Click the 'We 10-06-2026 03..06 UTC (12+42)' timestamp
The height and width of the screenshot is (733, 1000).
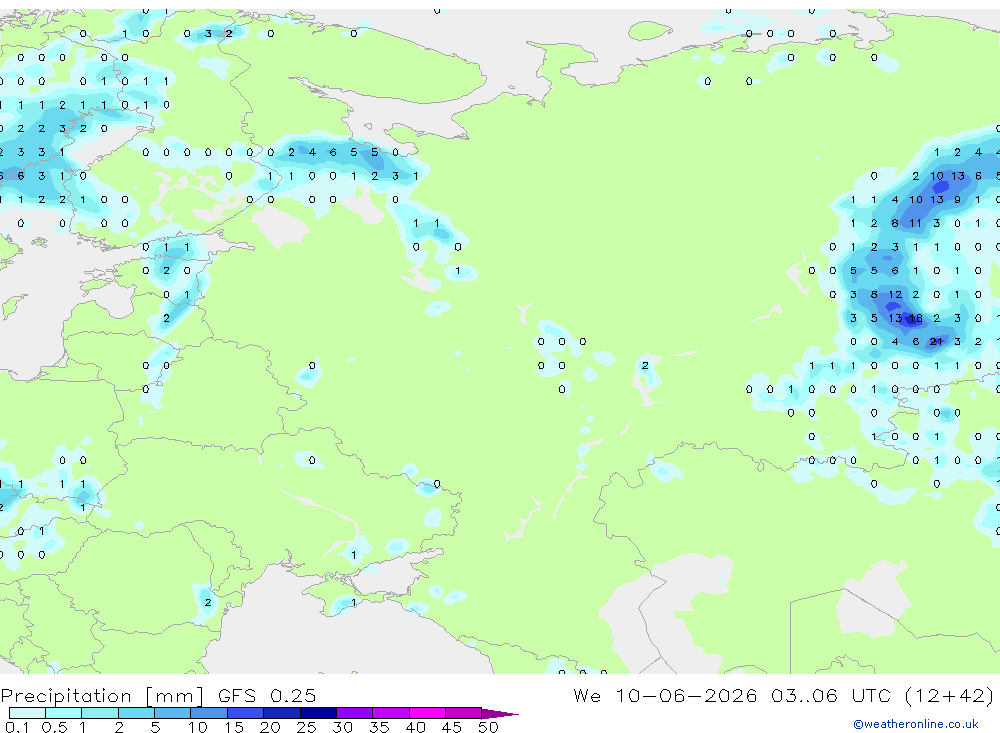[784, 696]
